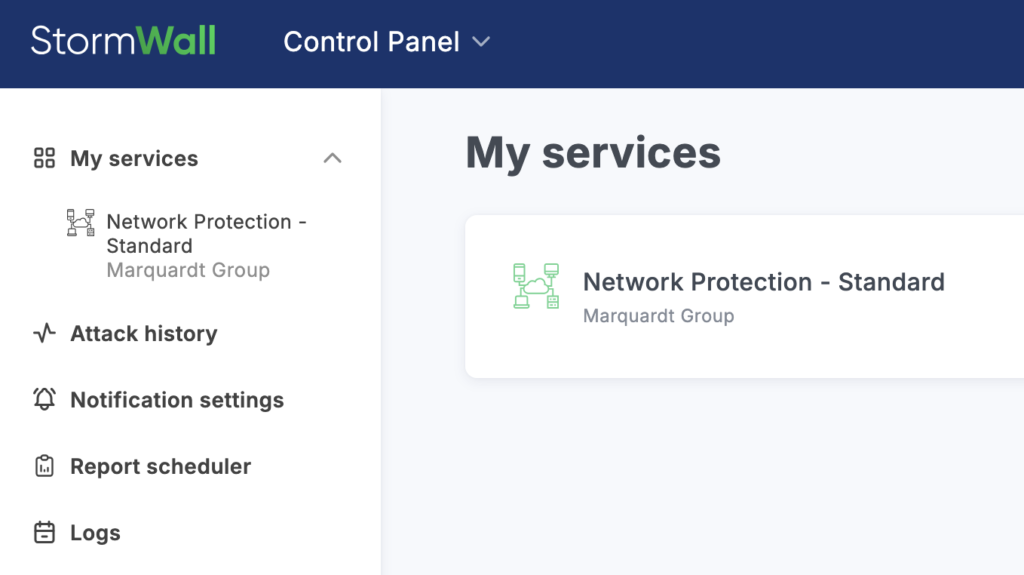Click the network icon in sidebar
This screenshot has width=1024, height=575.
point(80,223)
